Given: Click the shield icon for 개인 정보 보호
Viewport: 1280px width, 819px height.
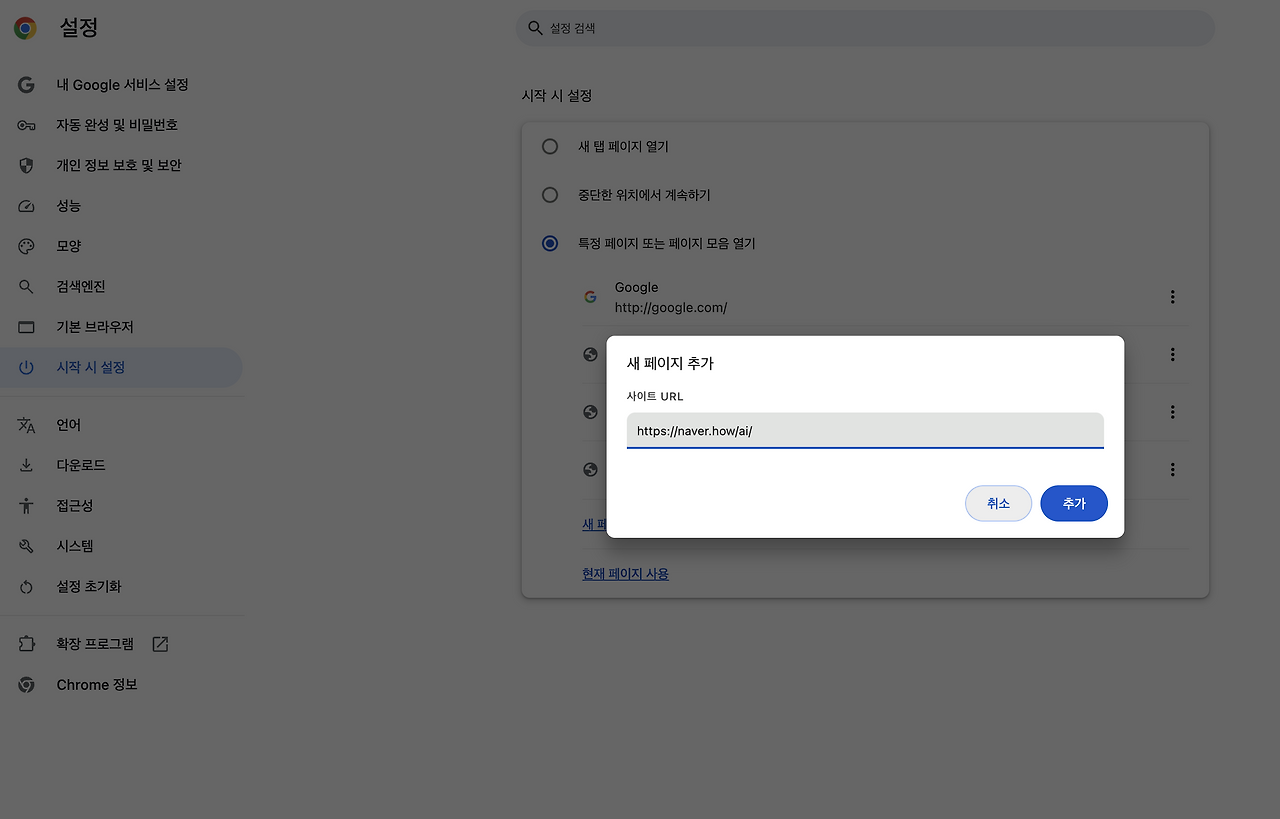Looking at the screenshot, I should pyautogui.click(x=26, y=165).
